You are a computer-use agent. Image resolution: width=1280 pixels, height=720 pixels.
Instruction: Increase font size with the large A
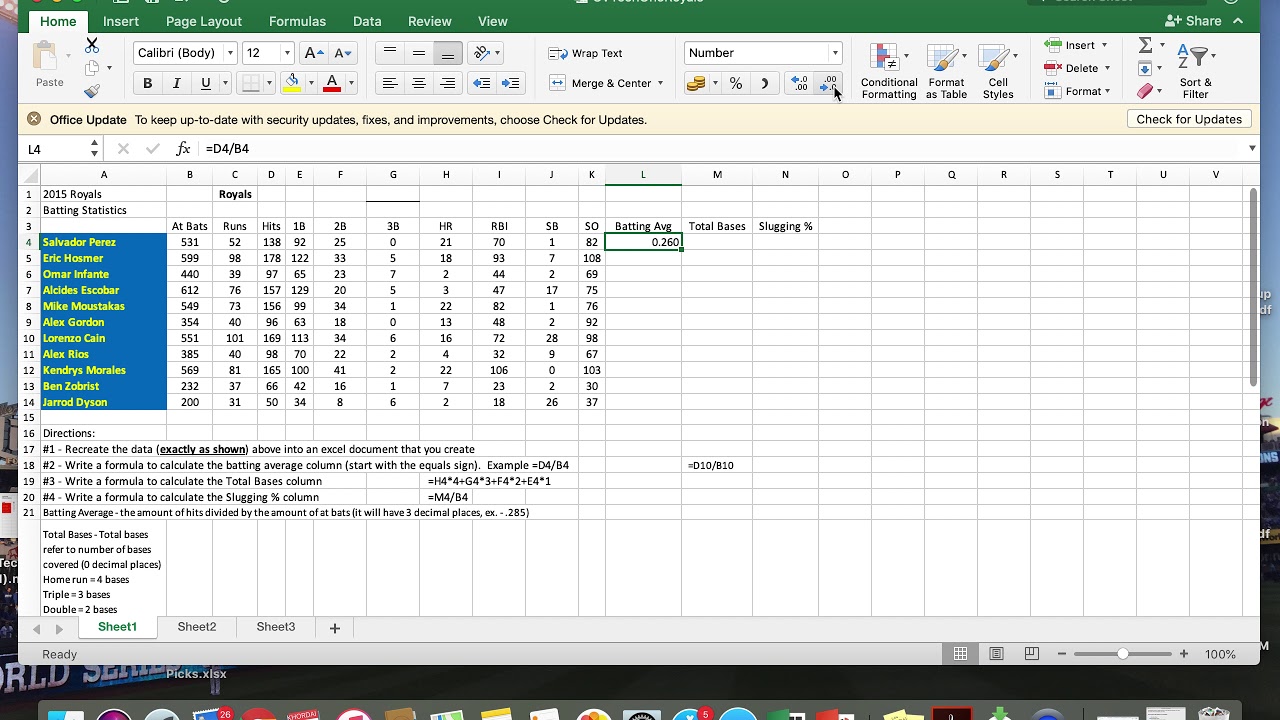point(313,53)
